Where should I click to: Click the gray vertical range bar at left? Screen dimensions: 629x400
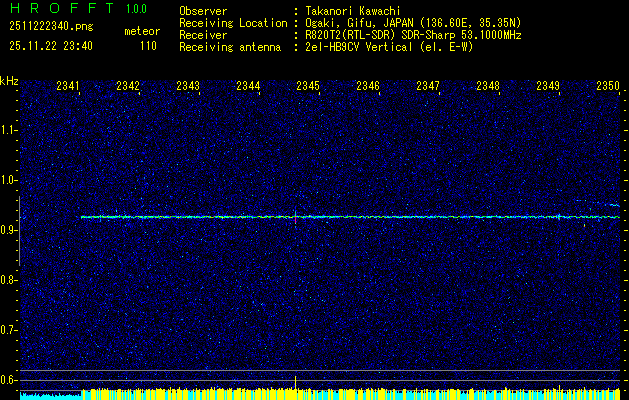click(19, 231)
